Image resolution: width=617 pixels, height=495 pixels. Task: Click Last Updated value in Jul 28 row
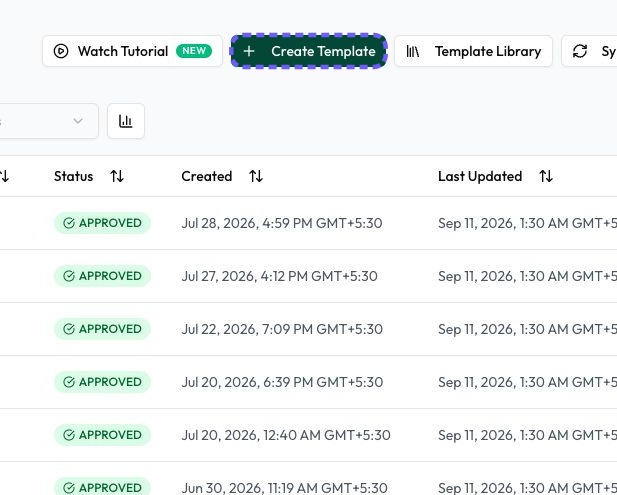pos(527,223)
